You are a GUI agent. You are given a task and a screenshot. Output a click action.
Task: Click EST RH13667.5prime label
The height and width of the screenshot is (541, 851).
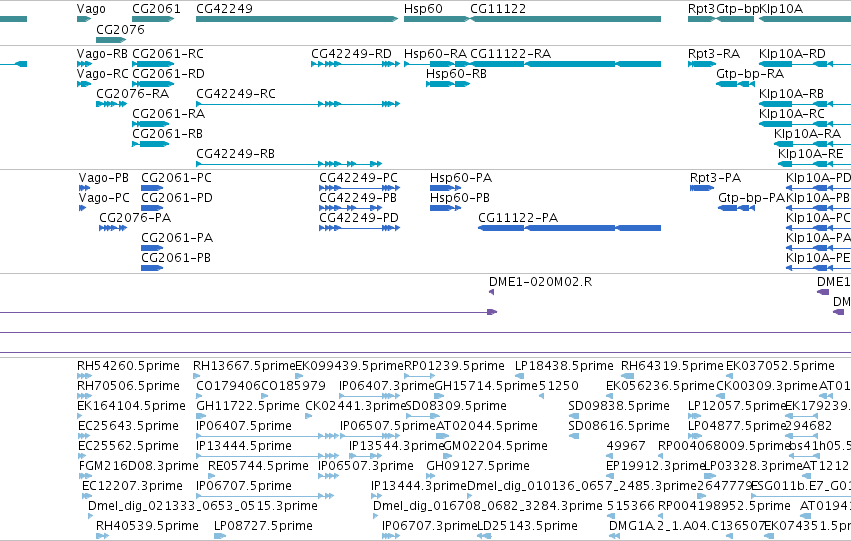244,366
